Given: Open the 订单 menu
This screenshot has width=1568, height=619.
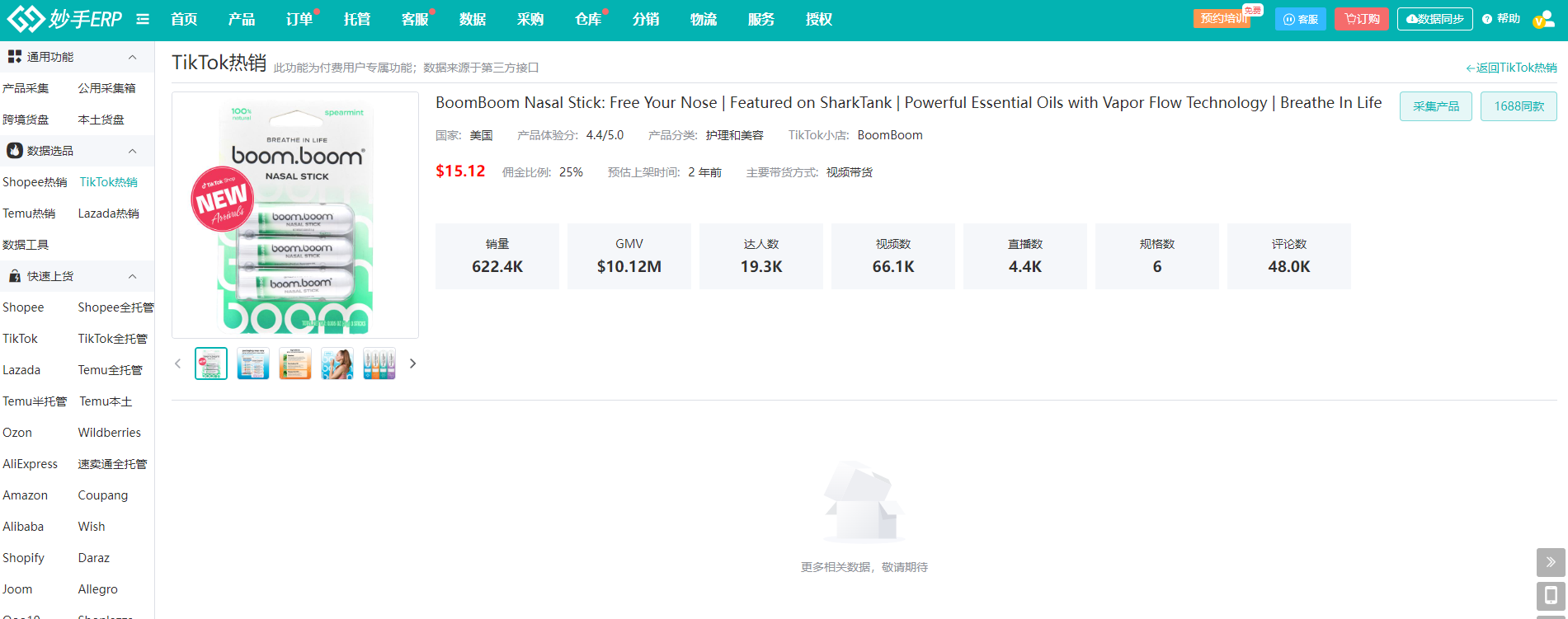Looking at the screenshot, I should pos(299,19).
